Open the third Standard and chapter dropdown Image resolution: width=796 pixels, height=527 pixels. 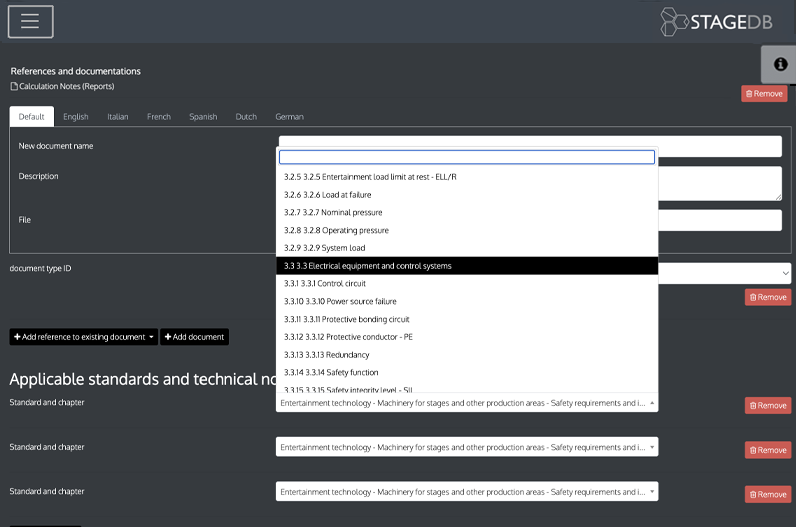tap(466, 491)
